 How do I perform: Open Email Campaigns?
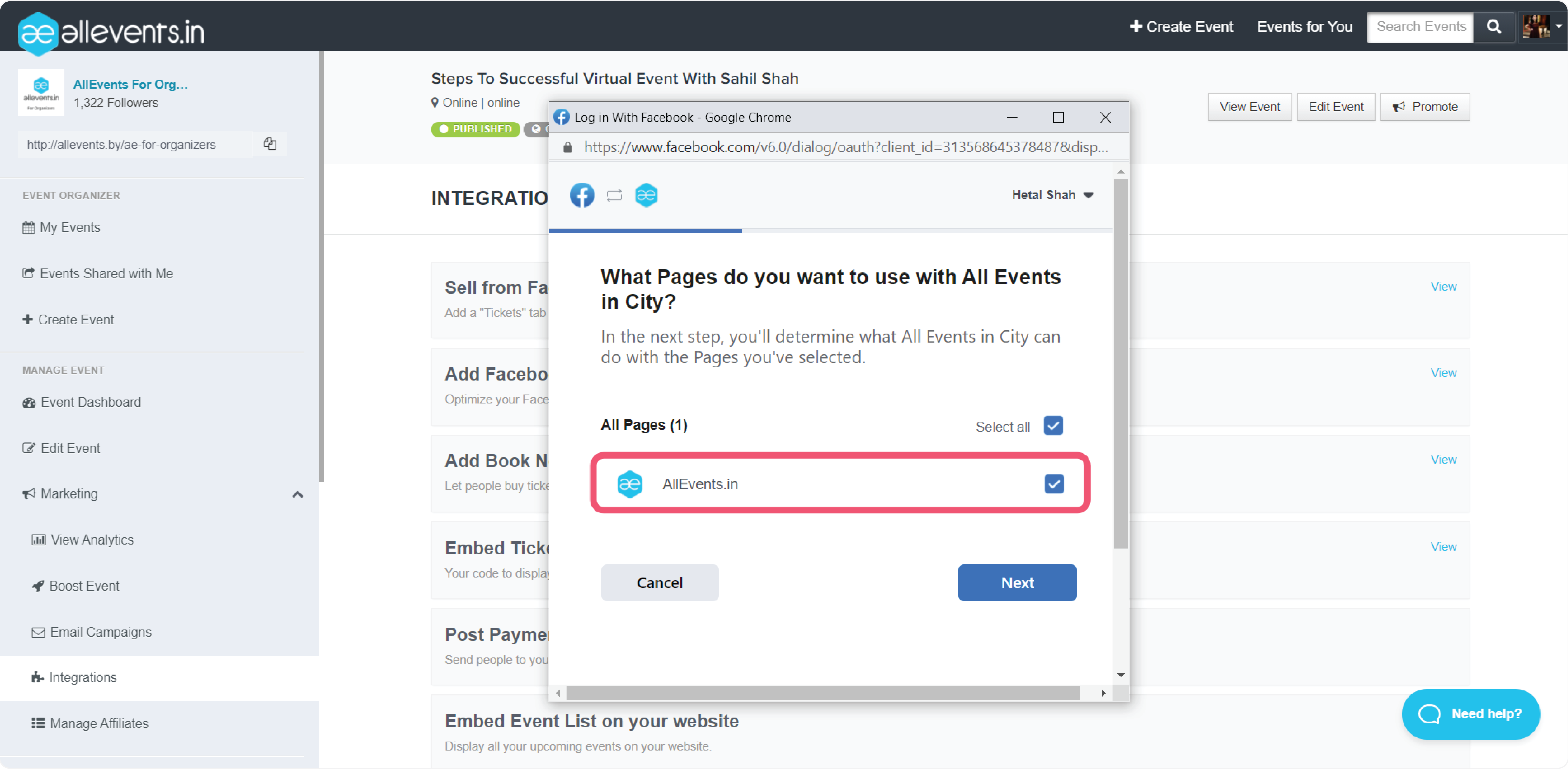coord(91,632)
